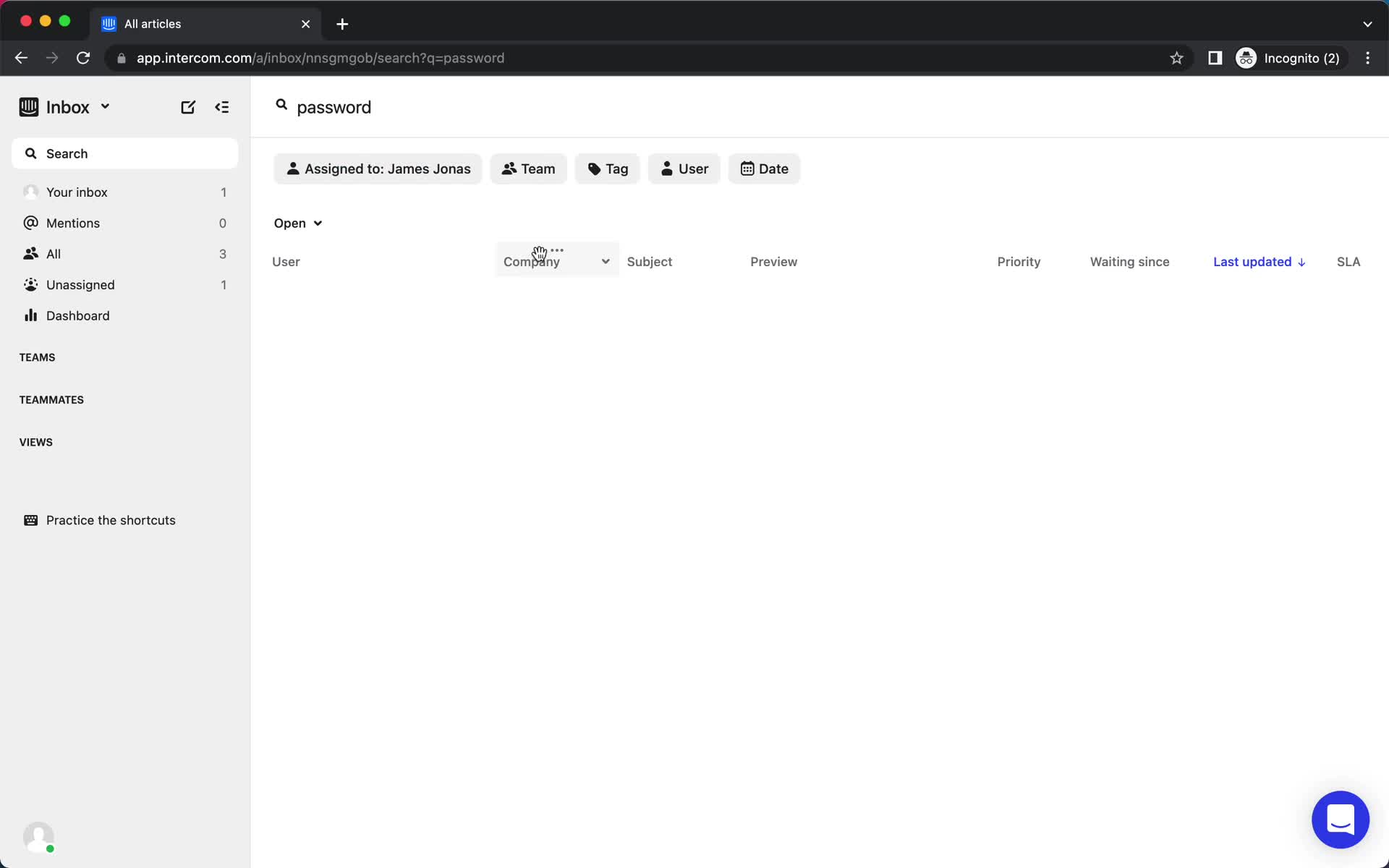
Task: Click the Practice the shortcuts icon
Action: (30, 520)
